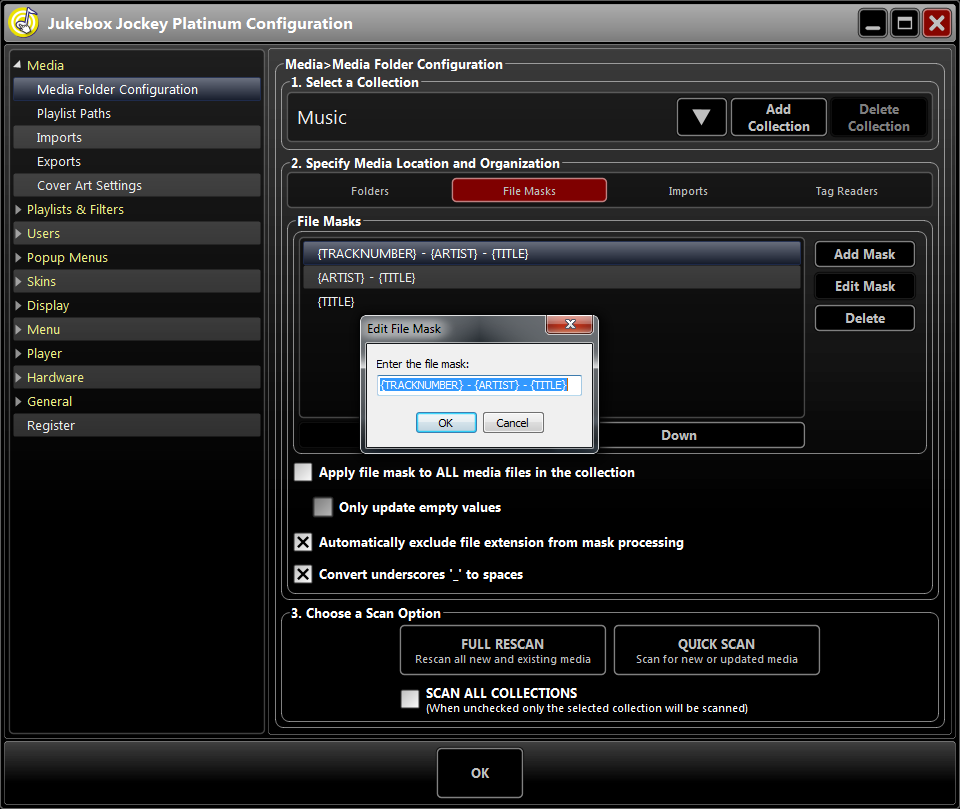Open the Tag Readers tab
The width and height of the screenshot is (960, 809).
click(847, 190)
